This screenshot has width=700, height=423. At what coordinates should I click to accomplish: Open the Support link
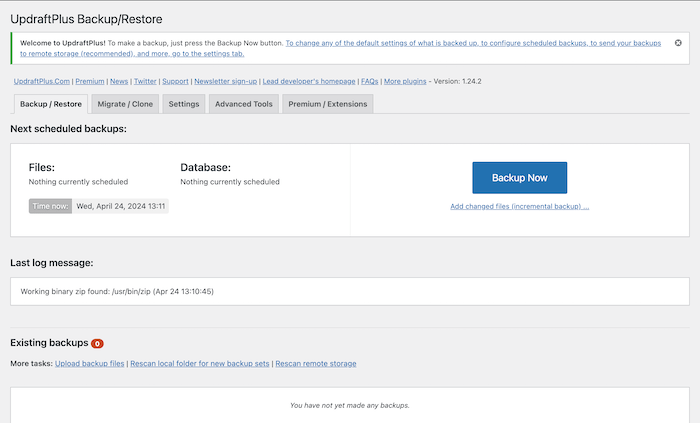(x=175, y=81)
